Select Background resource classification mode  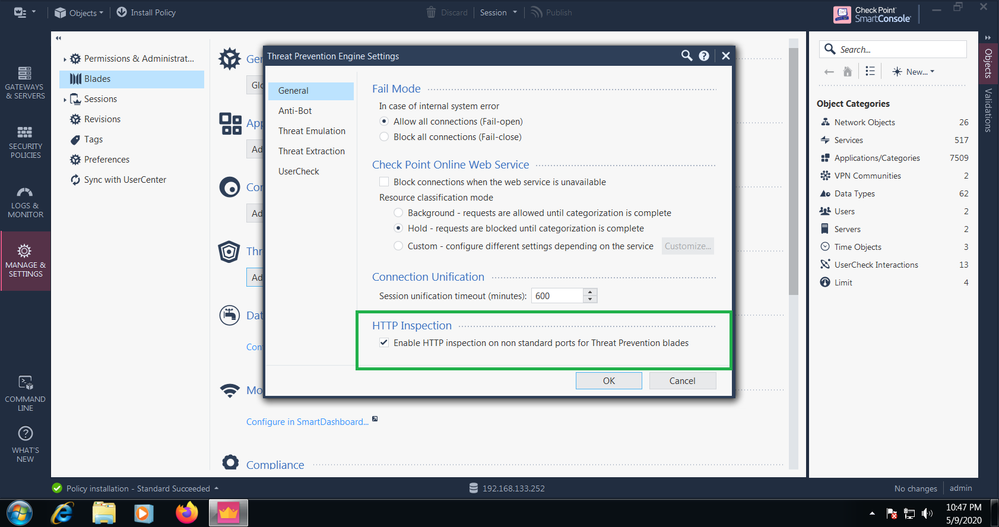point(400,213)
